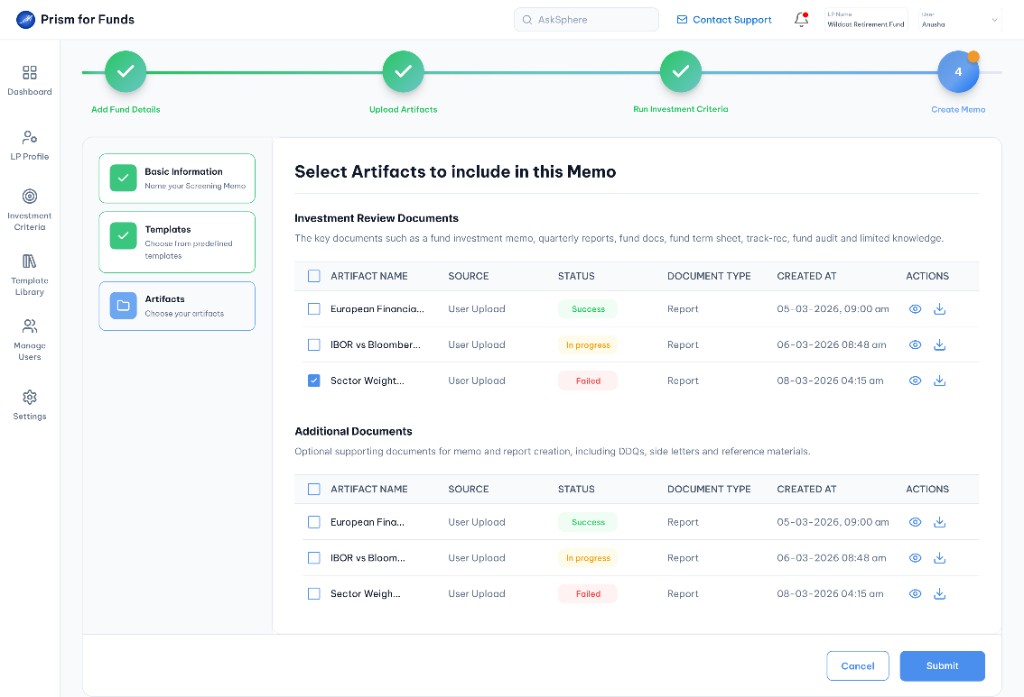Preview European Fina... via eye icon in Additional Documents
The width and height of the screenshot is (1024, 697).
[x=915, y=522]
